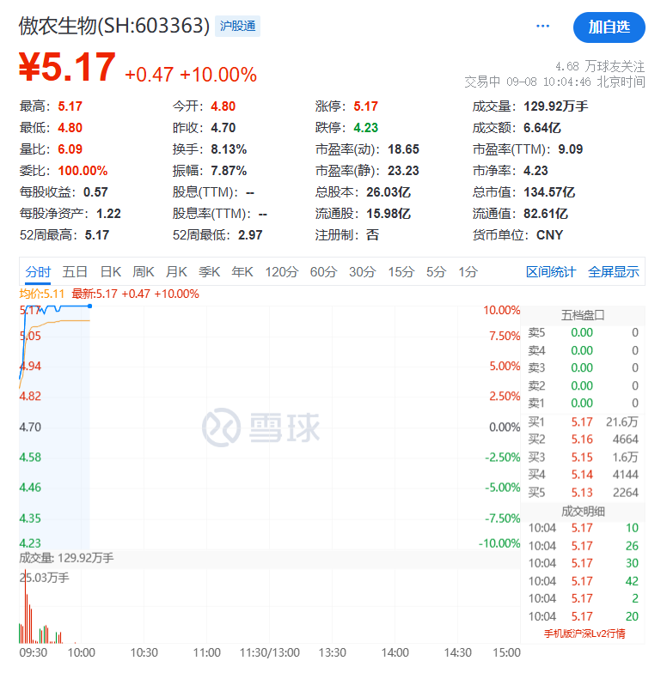Select the 年K chart tab

pyautogui.click(x=243, y=272)
